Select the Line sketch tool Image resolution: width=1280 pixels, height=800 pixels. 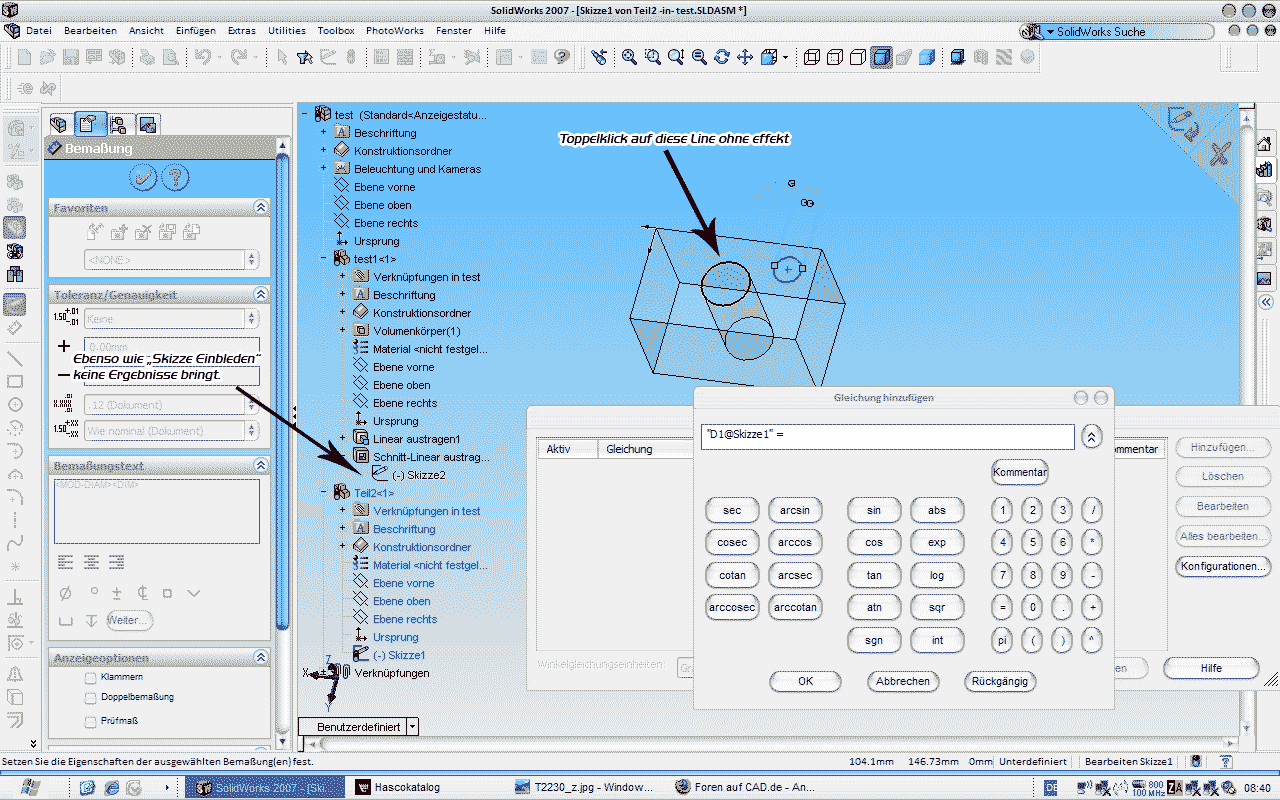15,357
